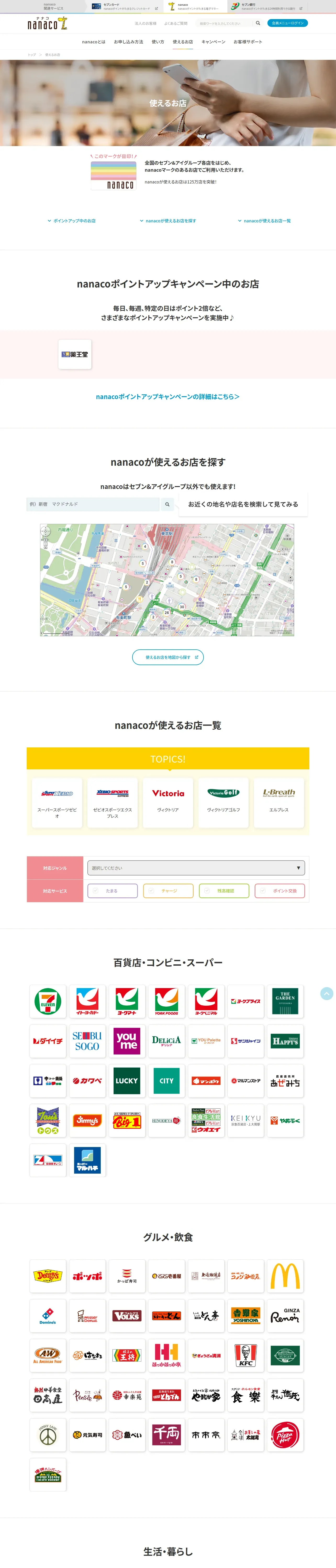The width and height of the screenshot is (336, 1568).
Task: Click the map search magnifier button
Action: click(167, 504)
